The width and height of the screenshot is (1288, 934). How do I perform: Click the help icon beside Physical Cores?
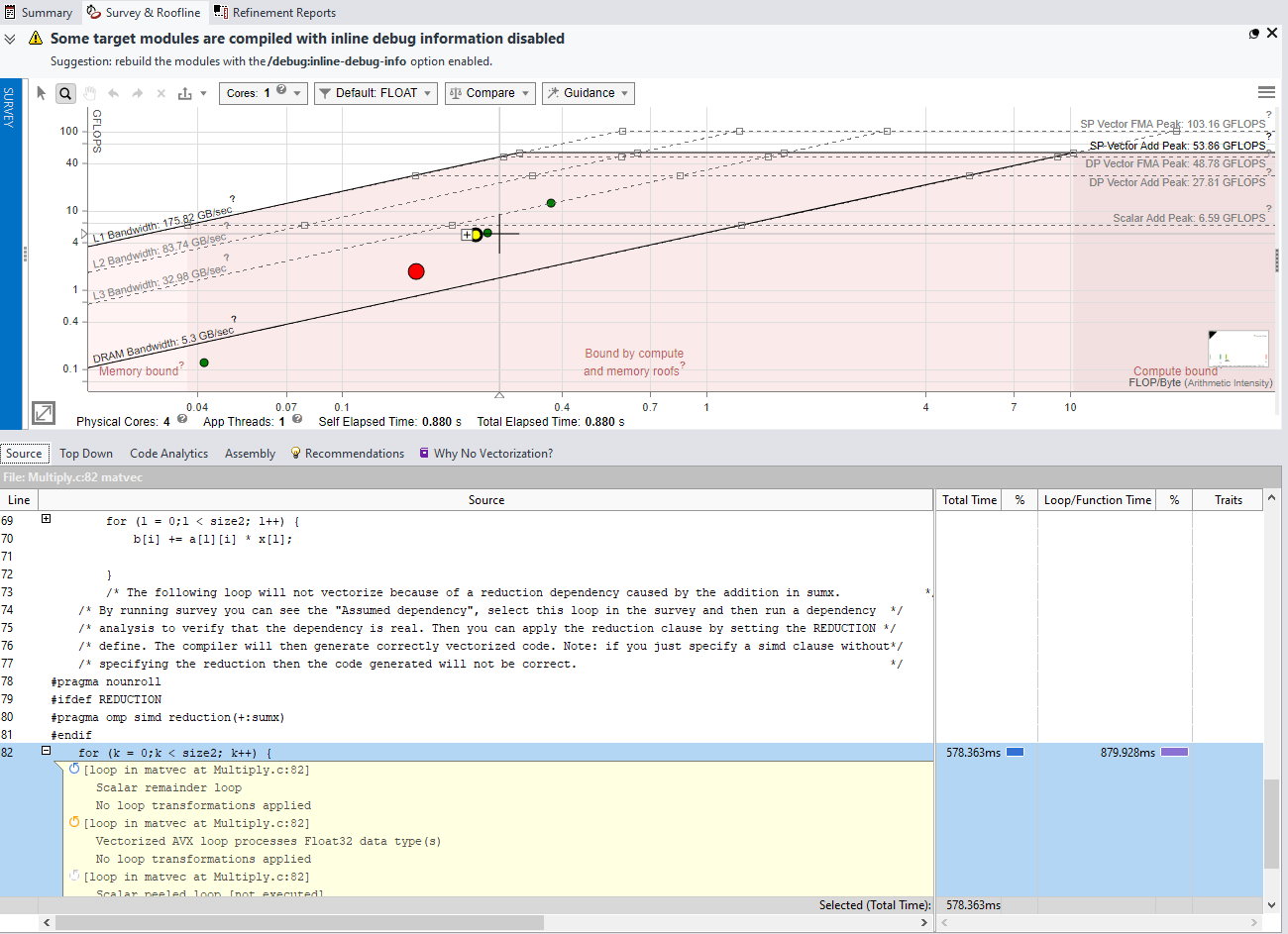coord(182,420)
